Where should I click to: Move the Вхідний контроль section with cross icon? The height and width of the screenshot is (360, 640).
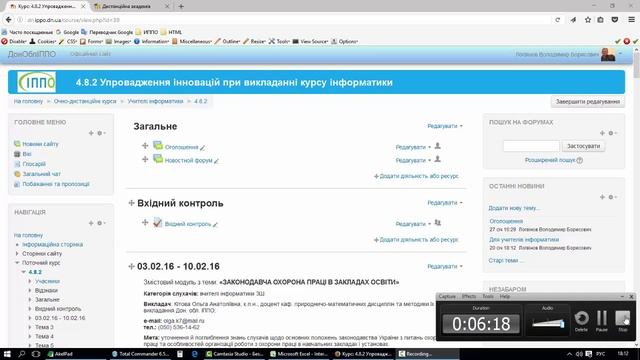tap(131, 203)
